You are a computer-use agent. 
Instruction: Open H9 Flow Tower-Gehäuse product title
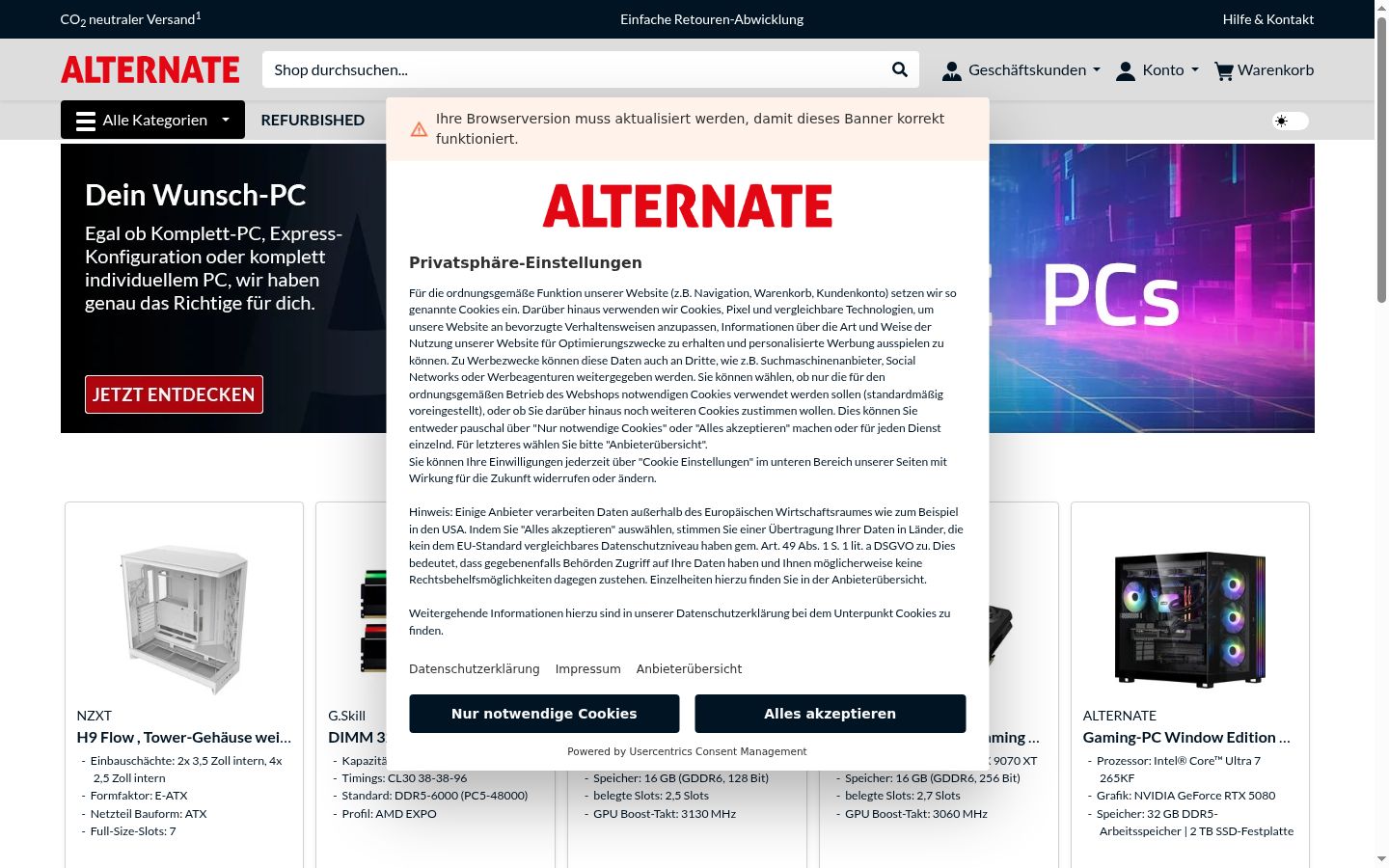(x=184, y=737)
